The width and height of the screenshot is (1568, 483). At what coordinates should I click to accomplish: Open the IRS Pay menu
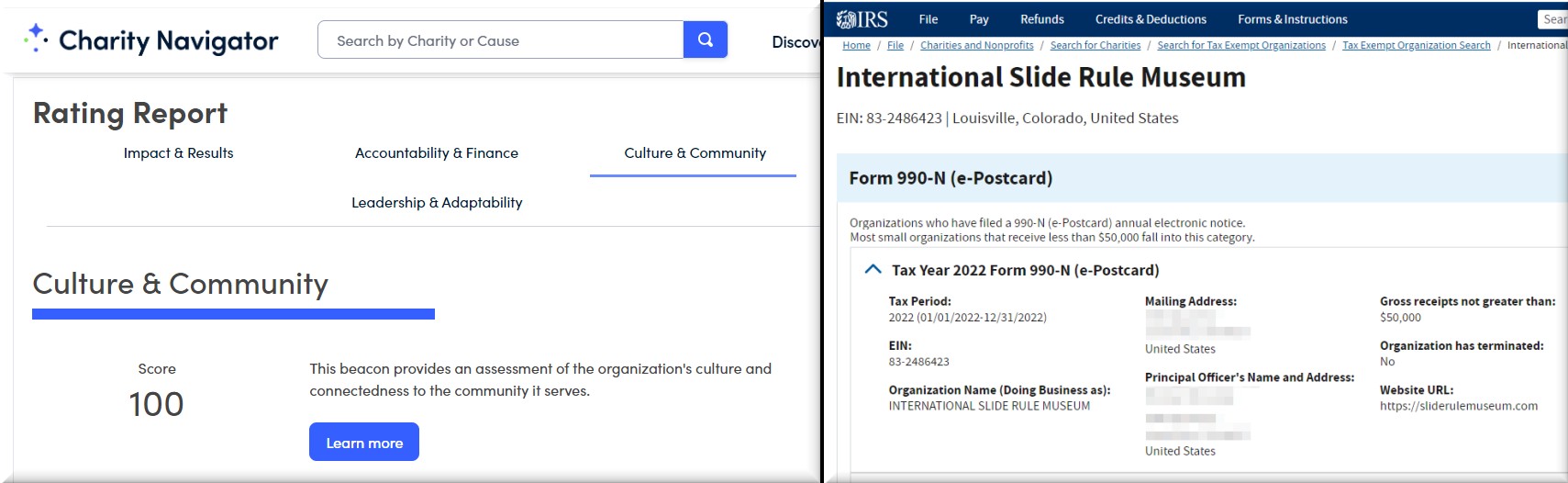click(x=979, y=19)
